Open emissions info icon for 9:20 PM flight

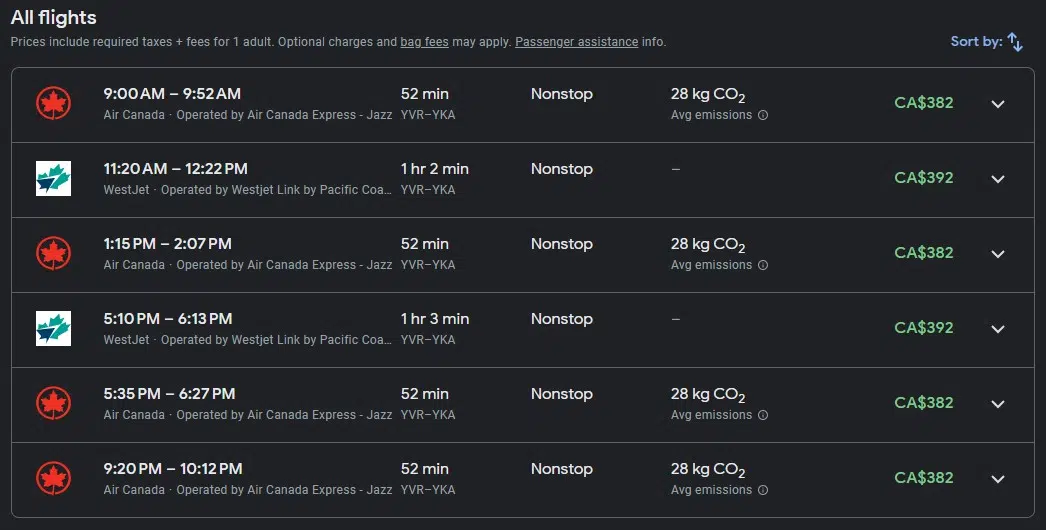(763, 490)
